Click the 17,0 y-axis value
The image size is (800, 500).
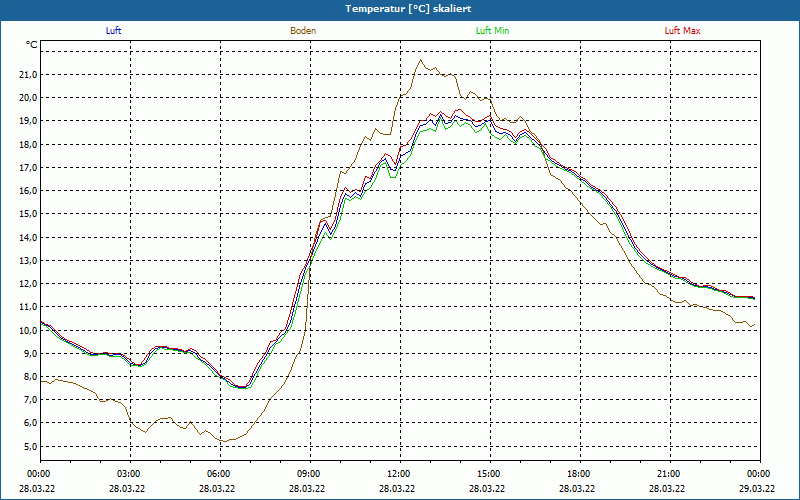click(29, 167)
